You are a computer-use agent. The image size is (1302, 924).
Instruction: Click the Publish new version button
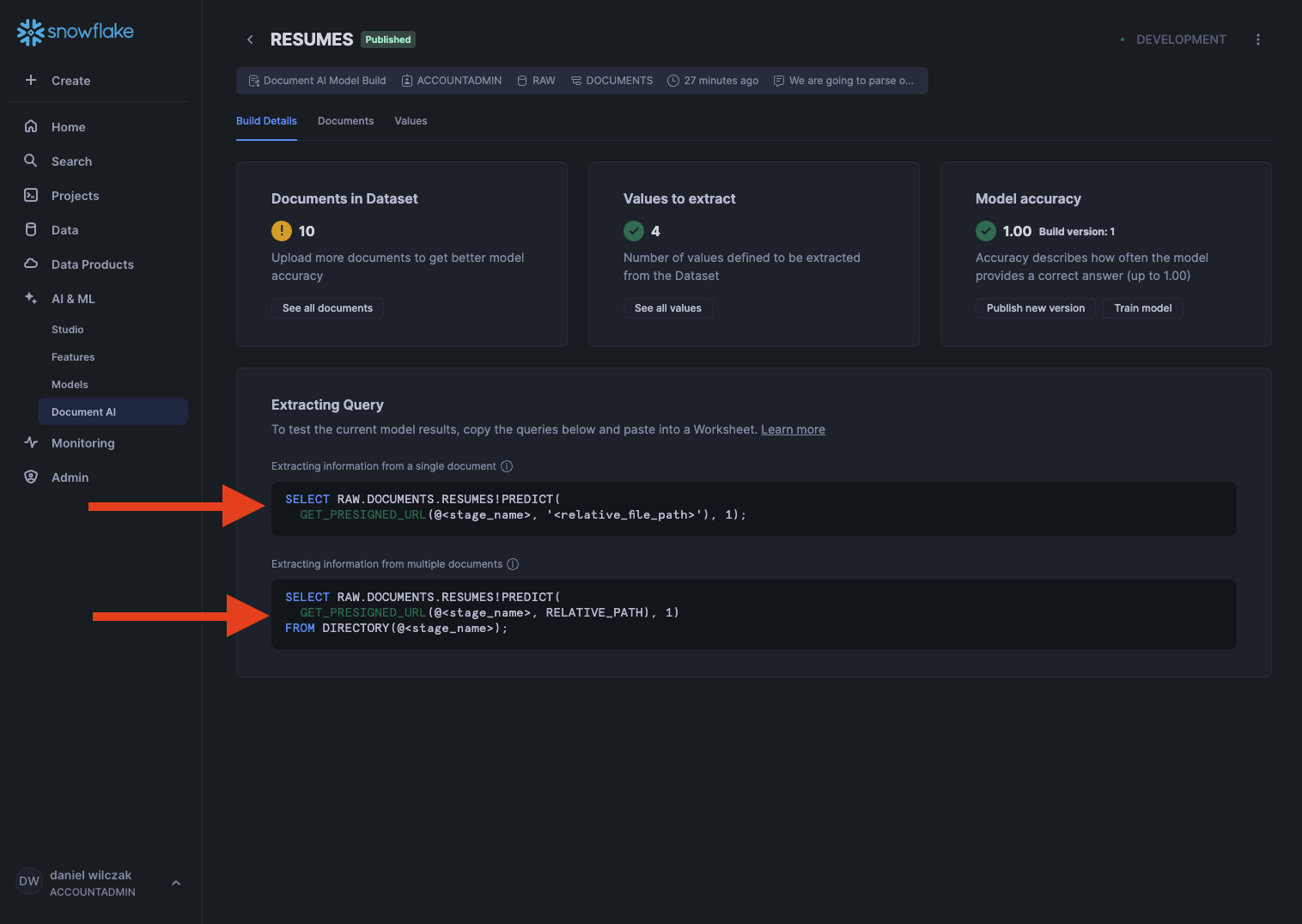point(1035,308)
